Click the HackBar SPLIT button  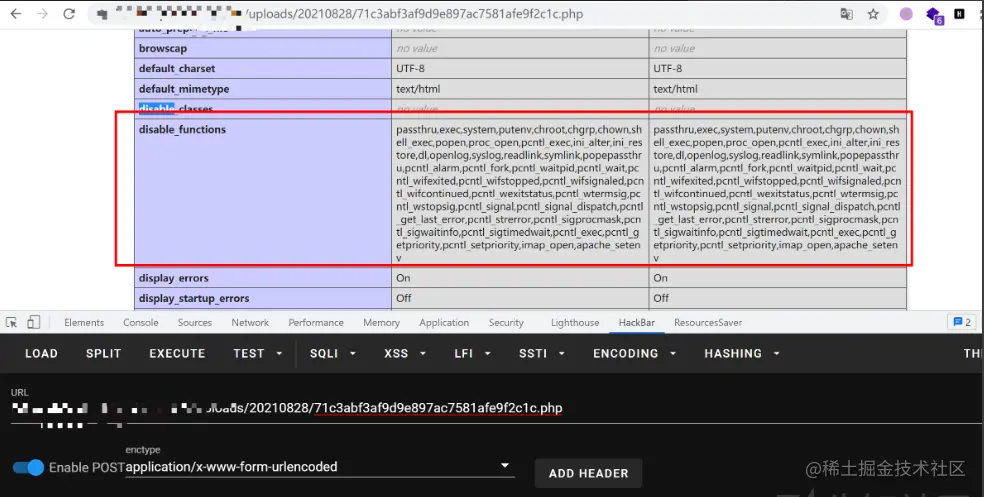click(x=104, y=353)
